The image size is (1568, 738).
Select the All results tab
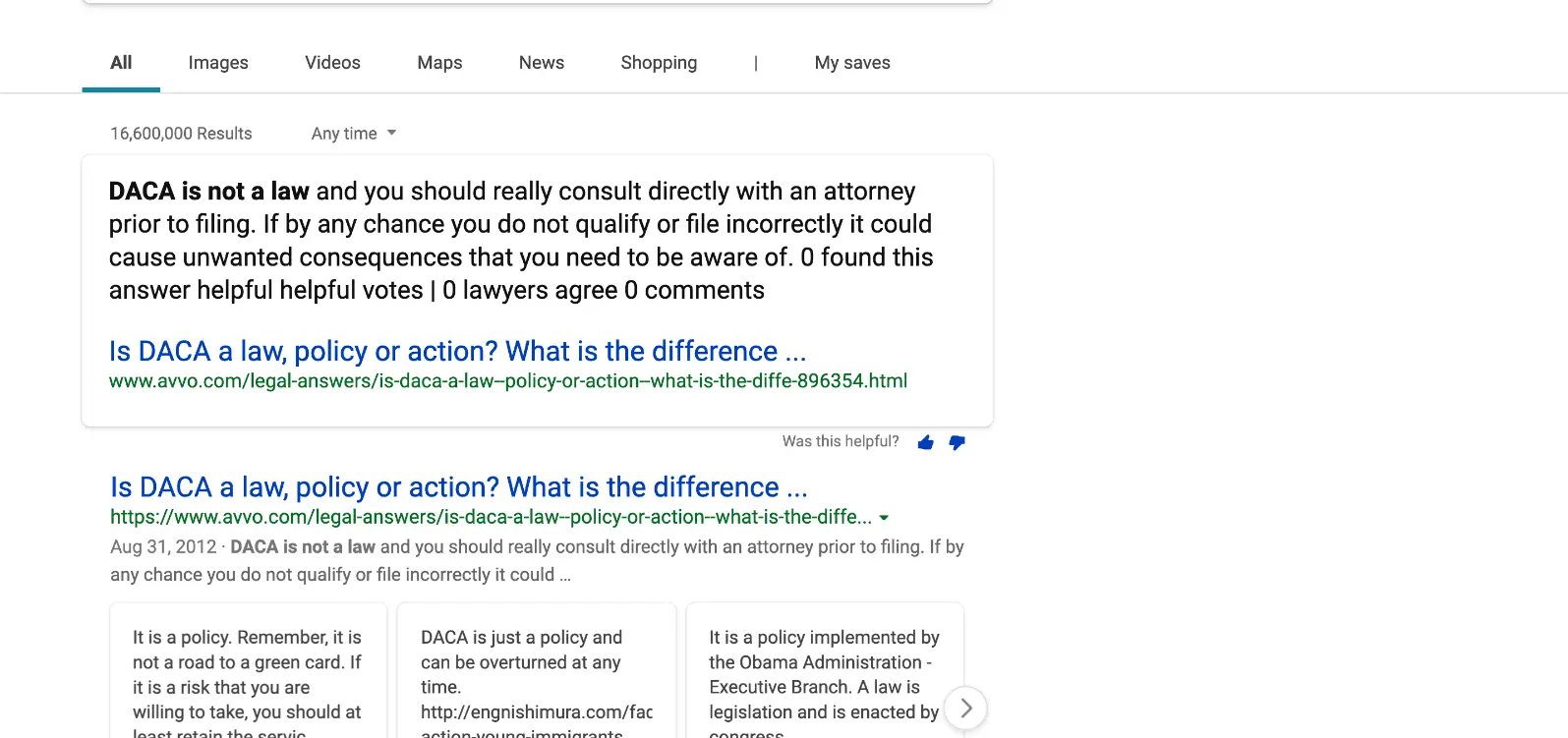coord(121,63)
